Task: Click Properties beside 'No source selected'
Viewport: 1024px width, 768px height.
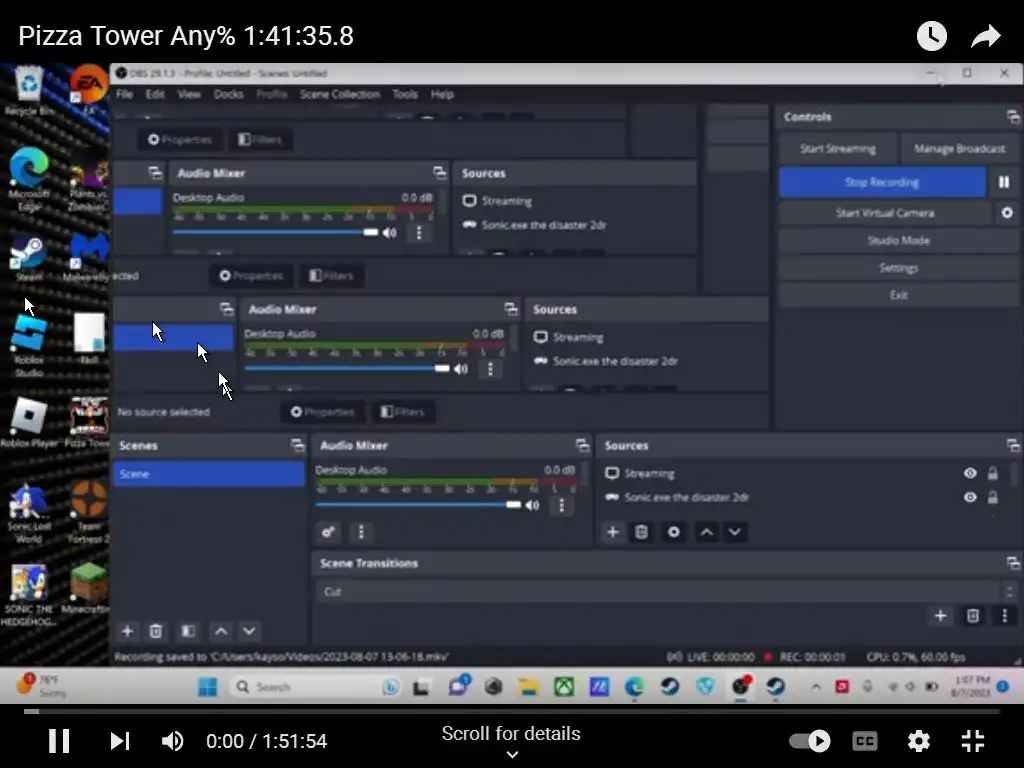Action: tap(322, 412)
